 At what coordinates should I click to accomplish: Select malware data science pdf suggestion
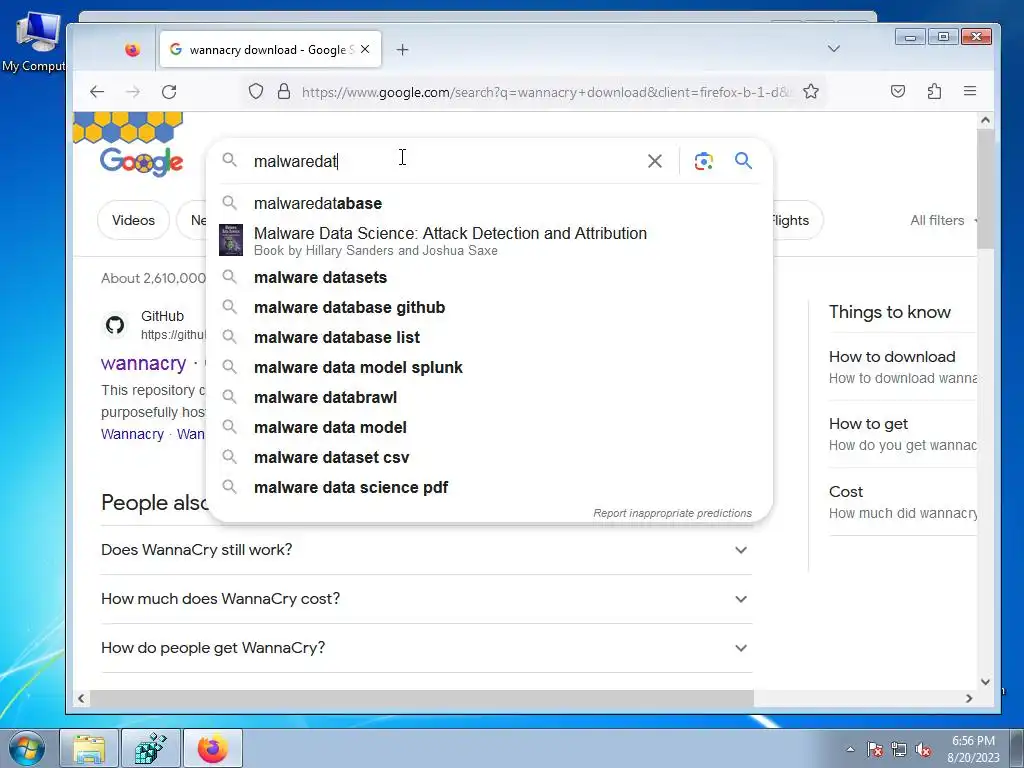coord(488,488)
